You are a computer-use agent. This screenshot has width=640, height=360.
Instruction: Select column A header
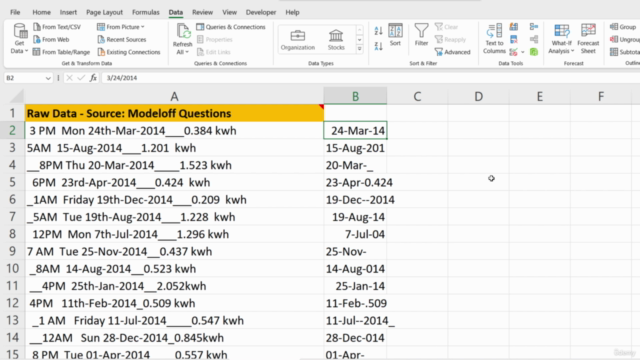(174, 96)
